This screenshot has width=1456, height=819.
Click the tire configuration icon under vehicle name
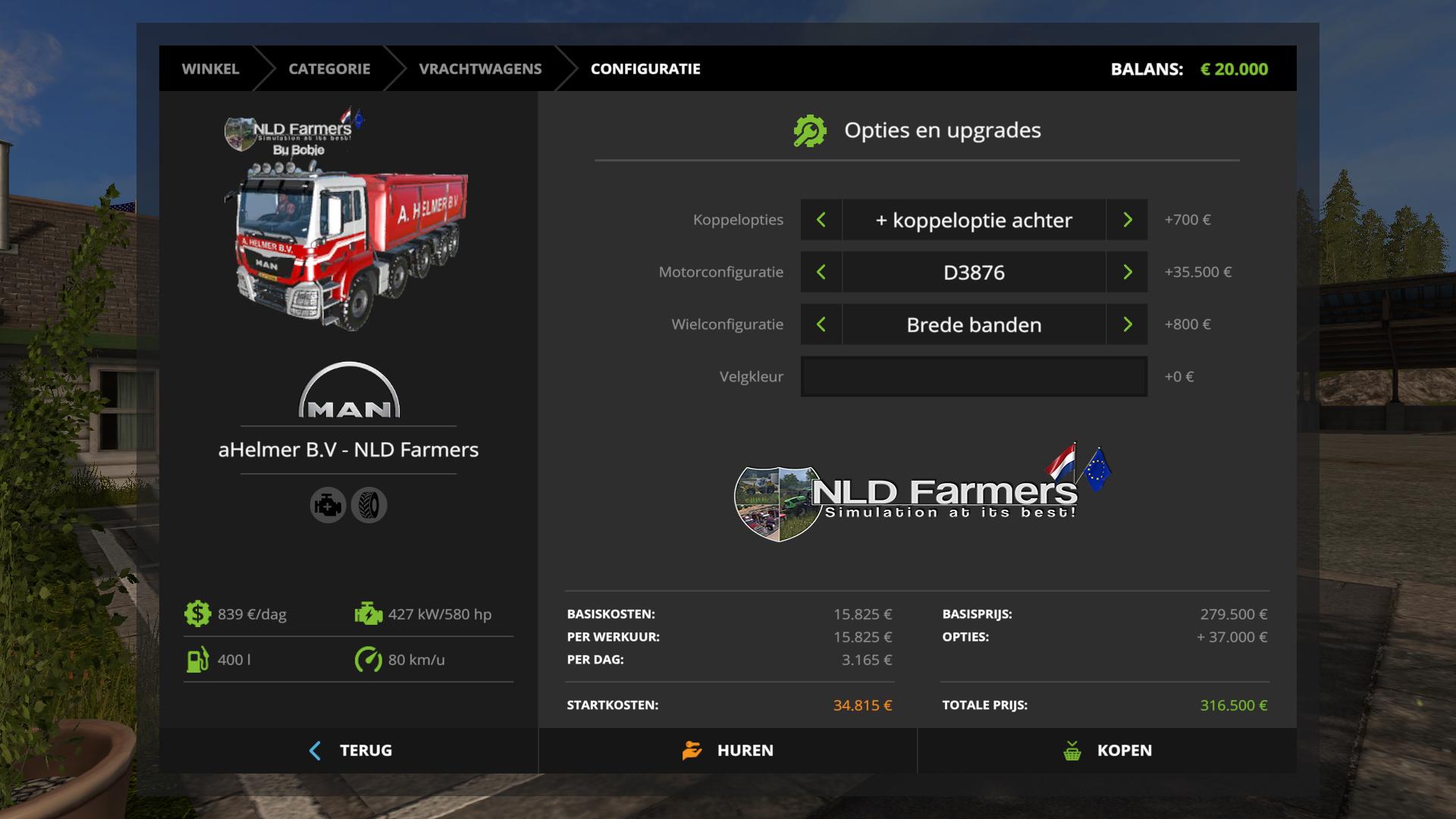point(369,505)
